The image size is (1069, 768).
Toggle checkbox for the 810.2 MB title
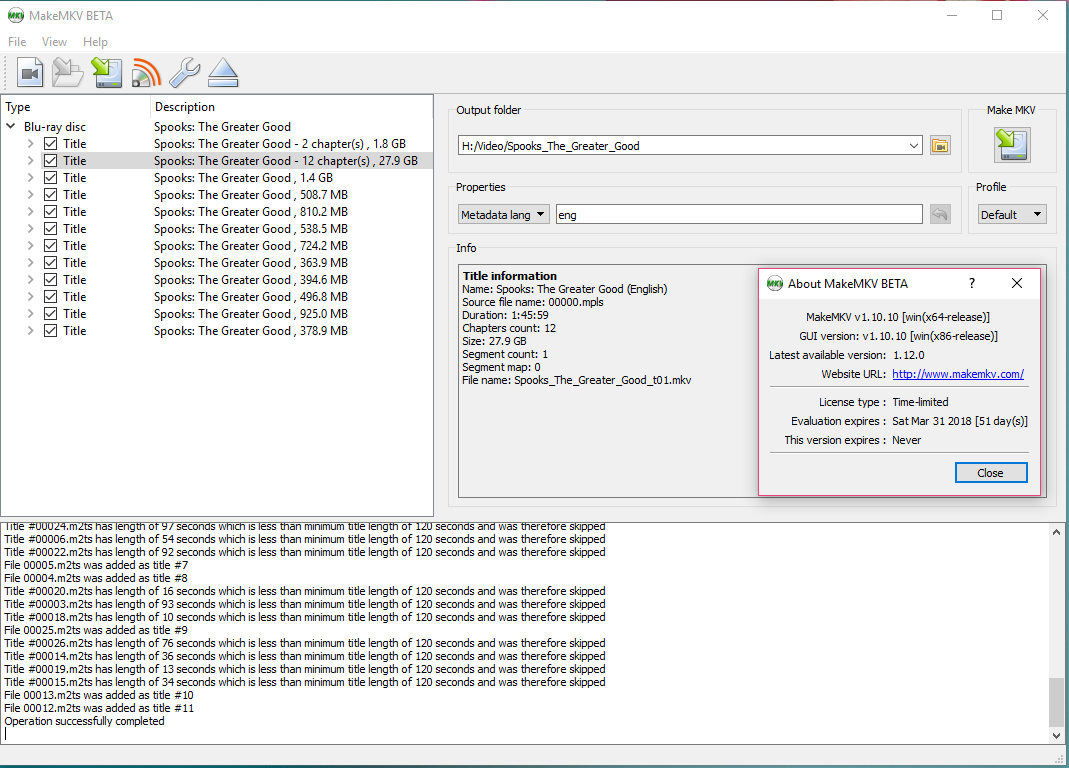pyautogui.click(x=50, y=212)
